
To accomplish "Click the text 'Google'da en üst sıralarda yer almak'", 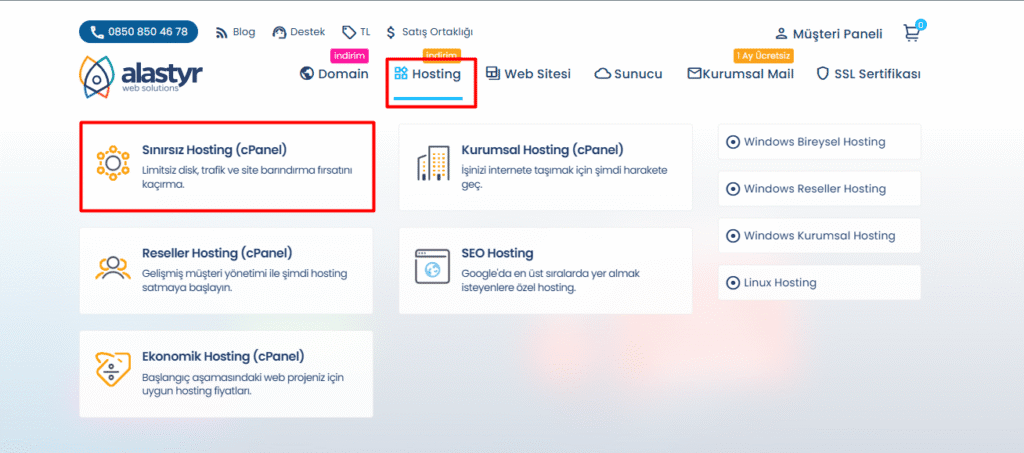I will (x=551, y=273).
